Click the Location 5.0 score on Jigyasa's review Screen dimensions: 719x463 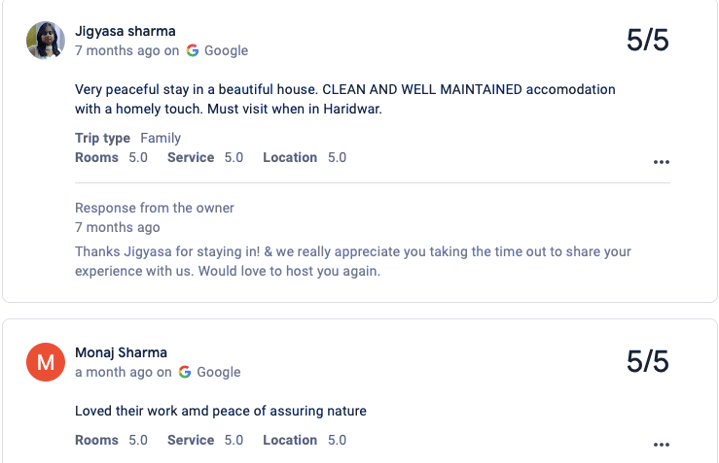304,157
